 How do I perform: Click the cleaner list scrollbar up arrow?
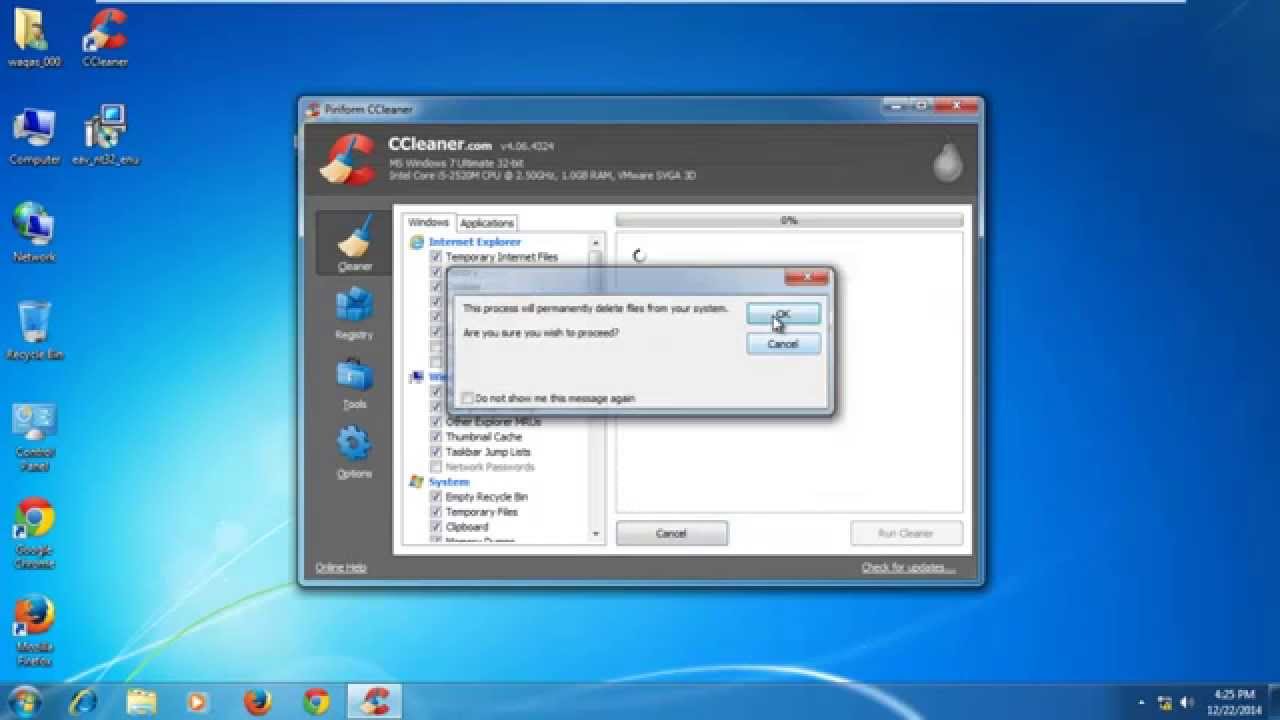[x=596, y=242]
